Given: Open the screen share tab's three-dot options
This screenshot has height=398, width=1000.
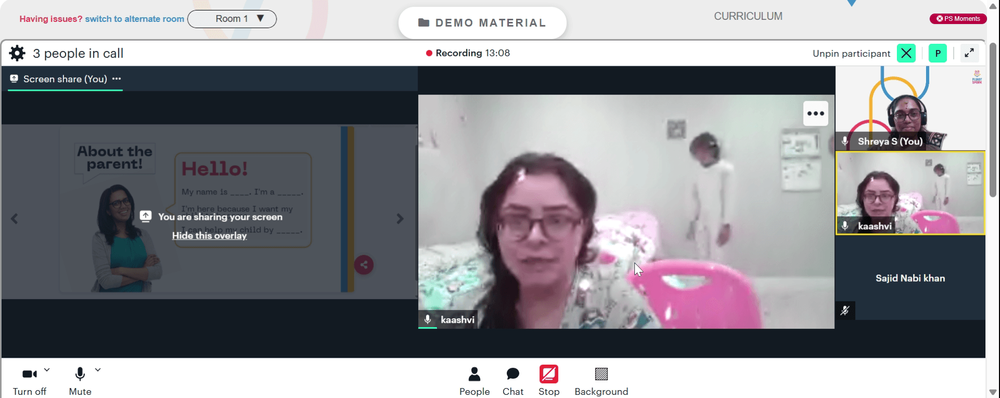Looking at the screenshot, I should (117, 78).
